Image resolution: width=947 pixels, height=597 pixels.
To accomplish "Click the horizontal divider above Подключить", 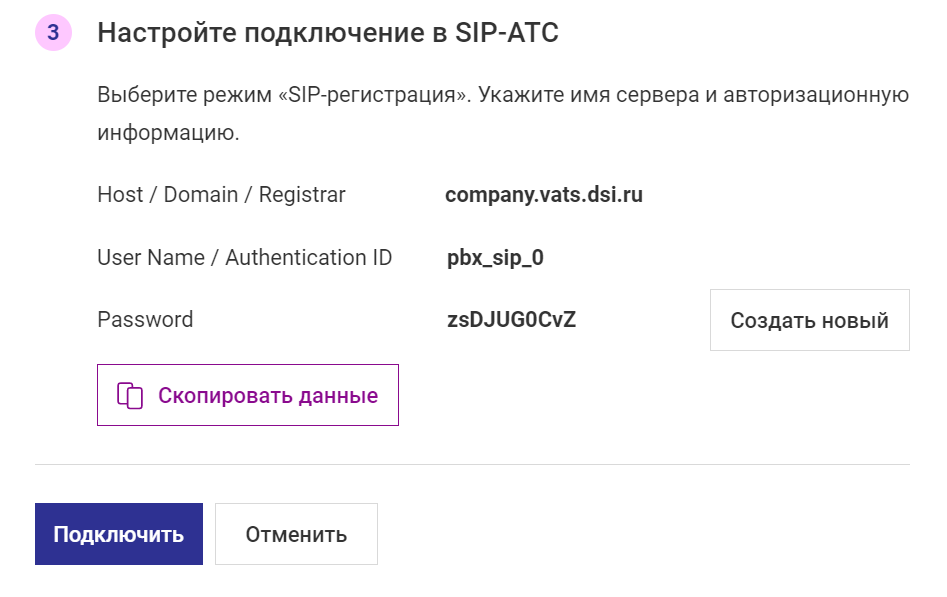I will tap(472, 465).
